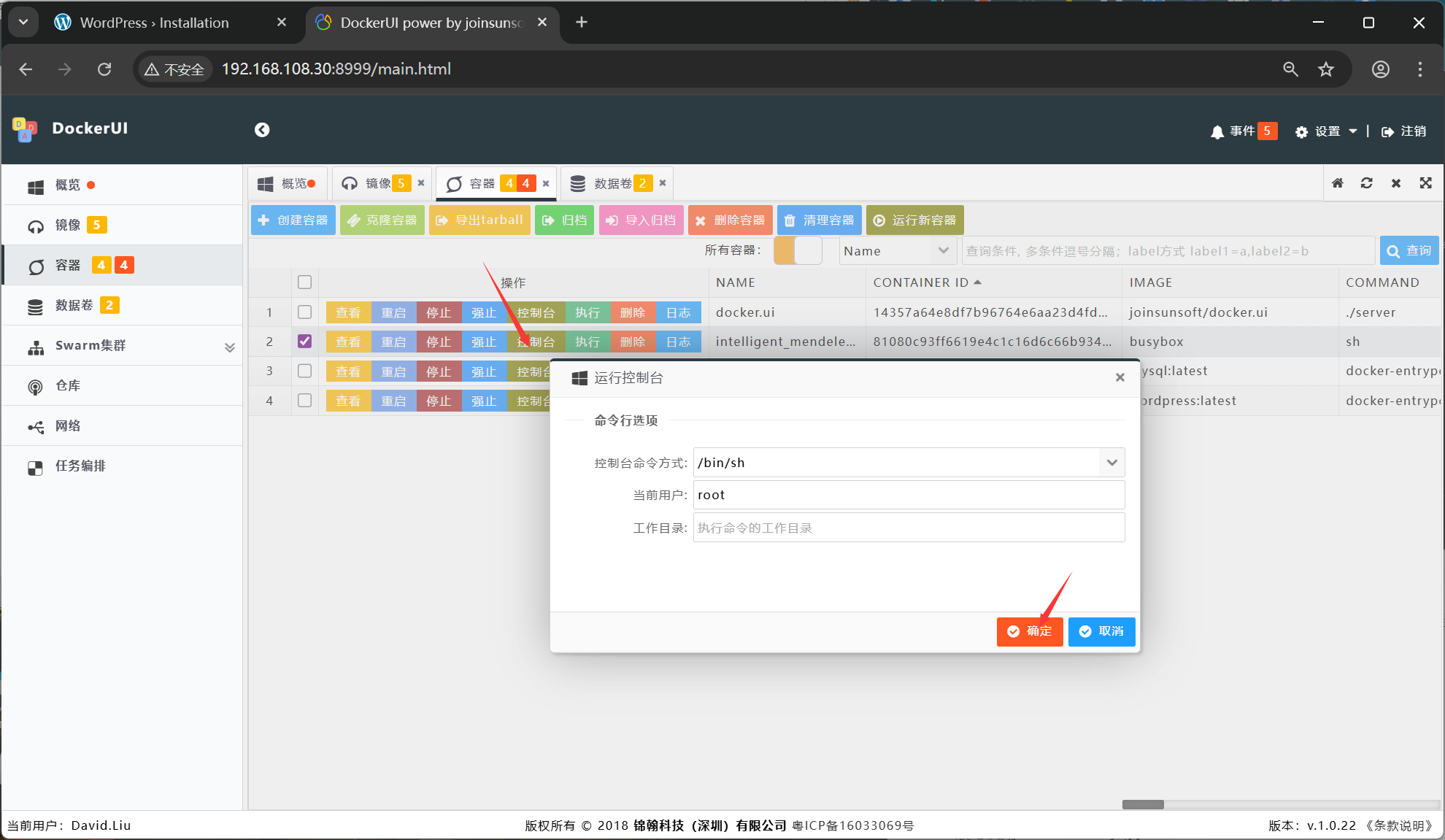Bookmark this page with star icon
The image size is (1445, 840).
tap(1326, 69)
